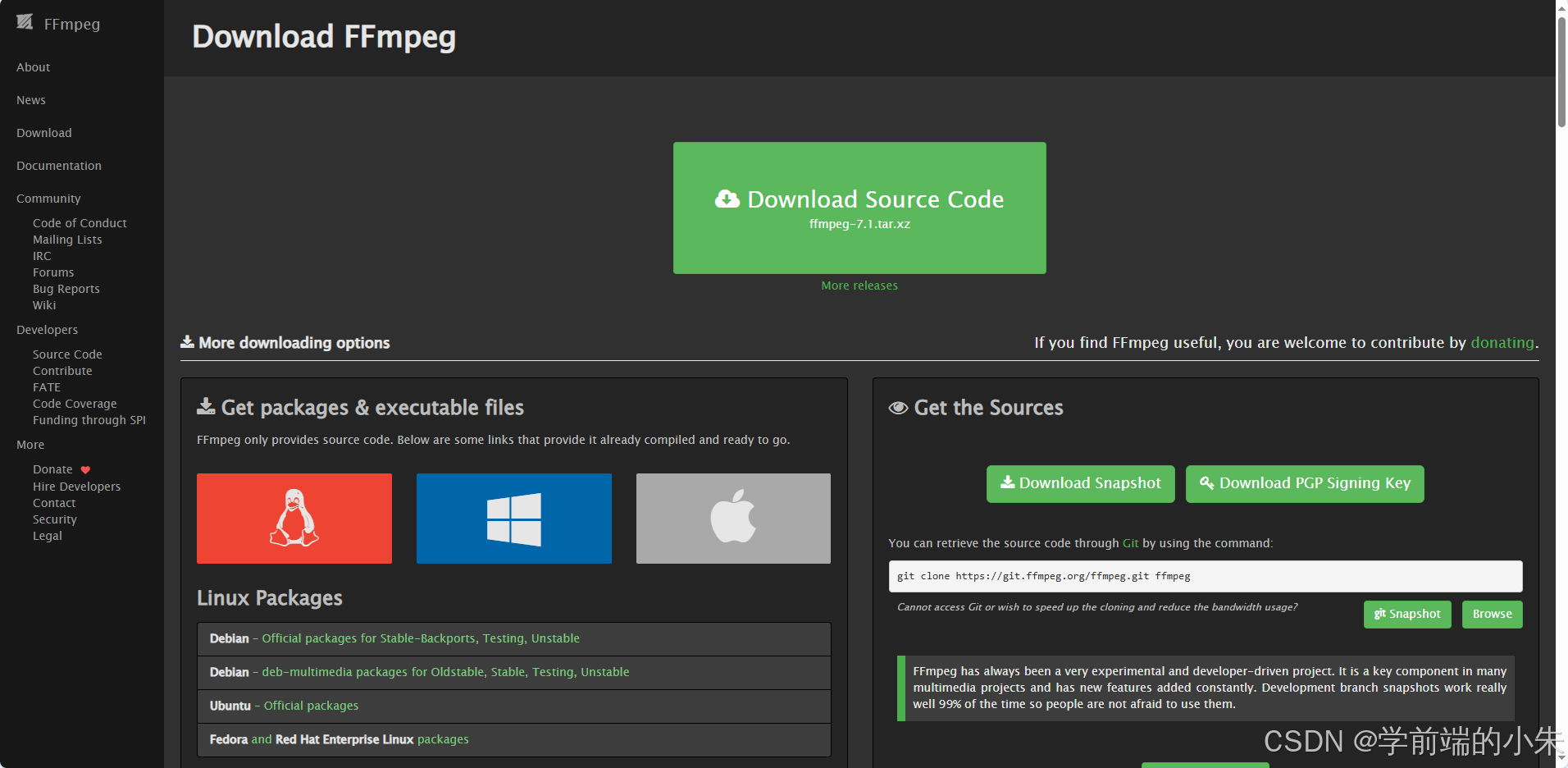Open the About page

click(34, 67)
